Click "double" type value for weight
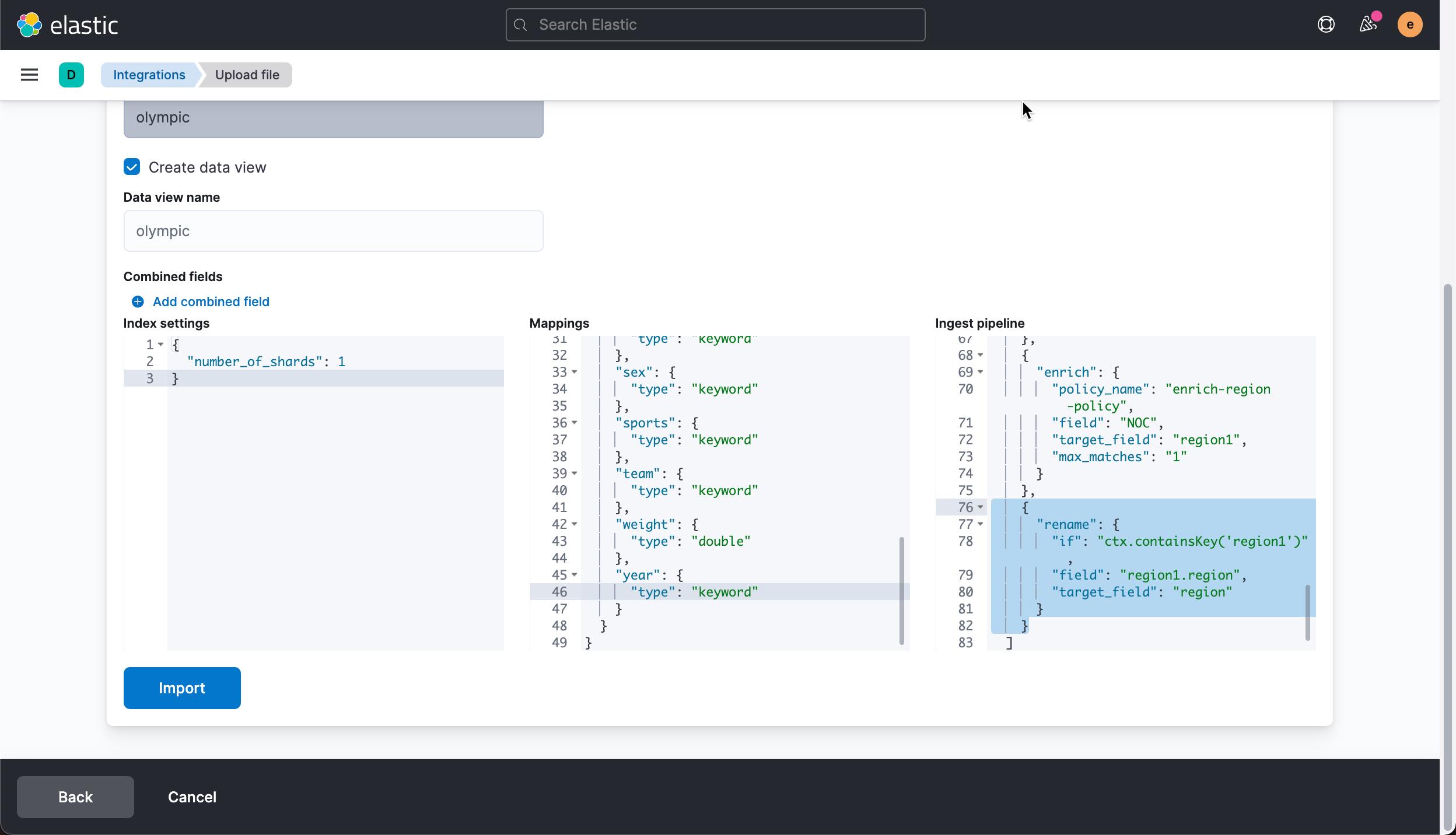The height and width of the screenshot is (835, 1456). point(721,541)
